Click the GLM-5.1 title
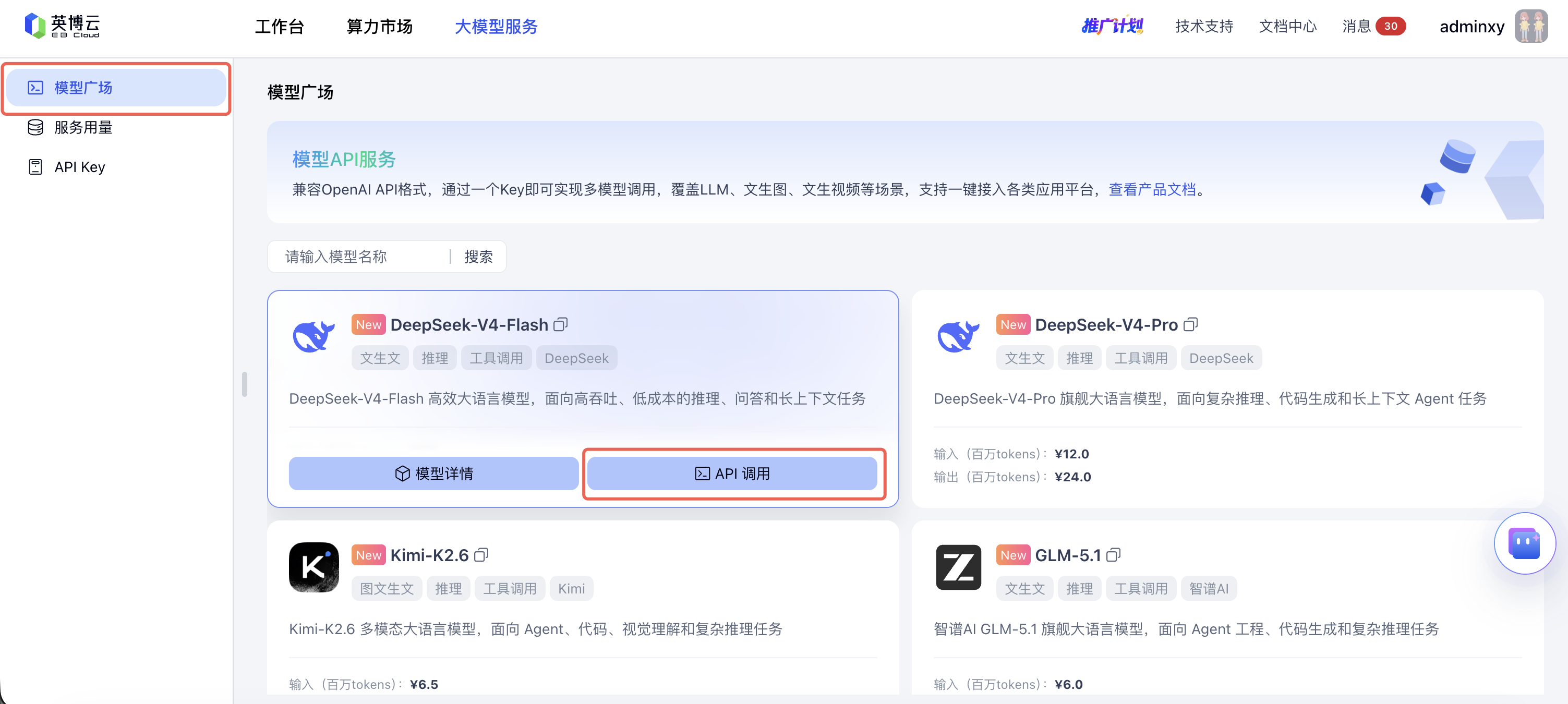The width and height of the screenshot is (1568, 704). point(1068,555)
